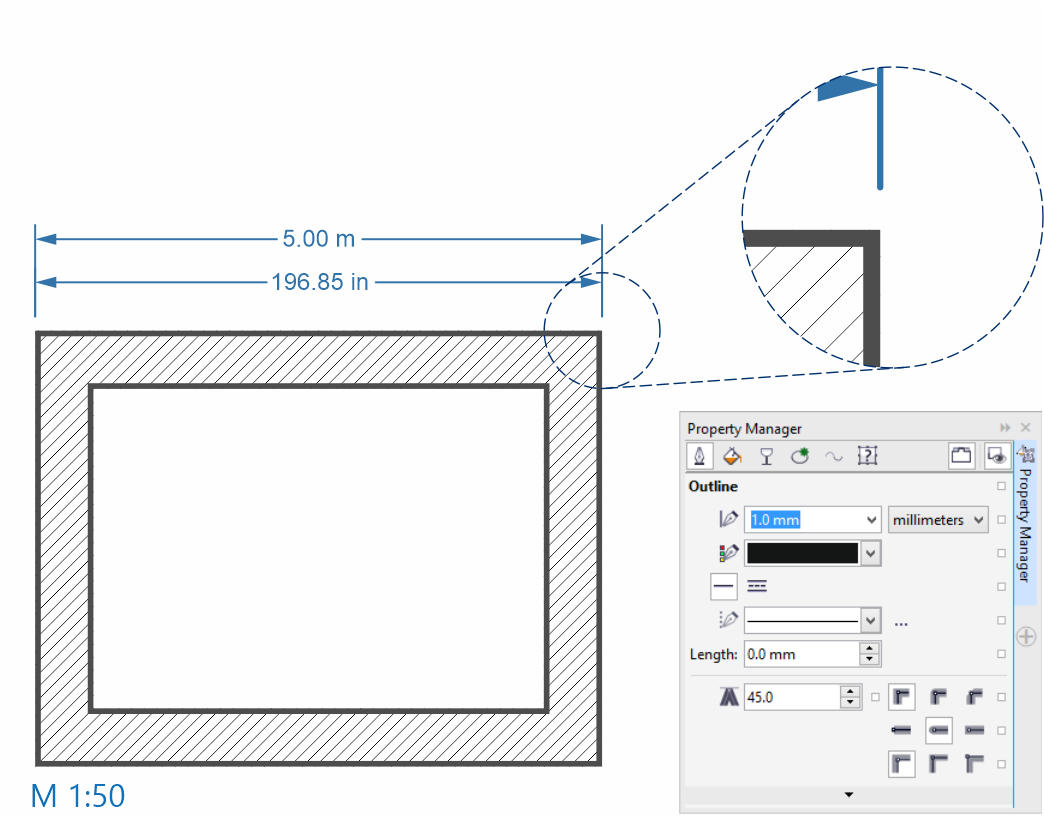The image size is (1044, 816).
Task: Switch to the Fill bucket tab
Action: coord(732,456)
